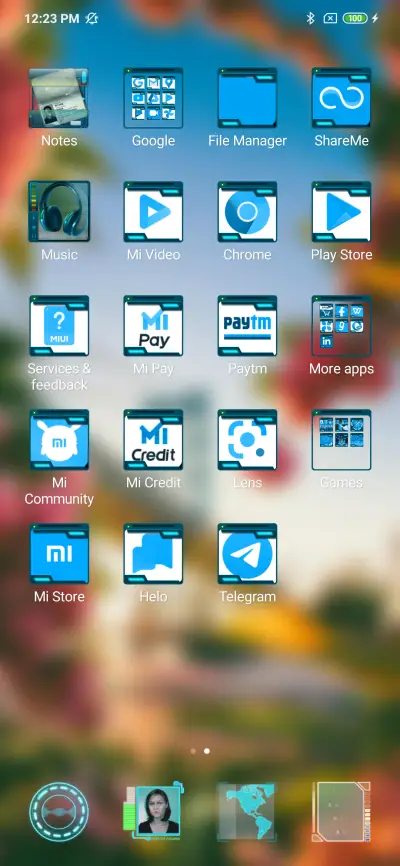Launch Google Lens

247,440
